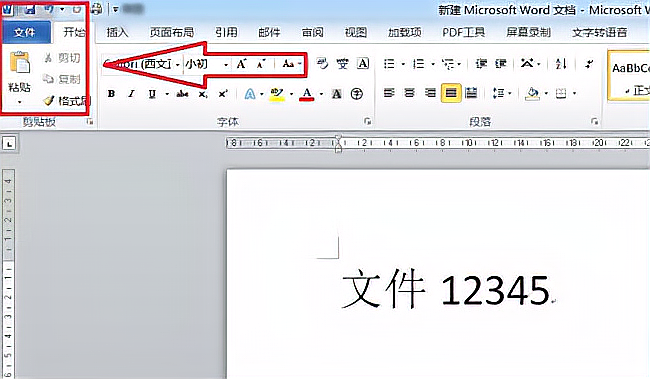Viewport: 650px width, 379px height.
Task: Open the phonetic guide 文 icon
Action: coord(342,63)
